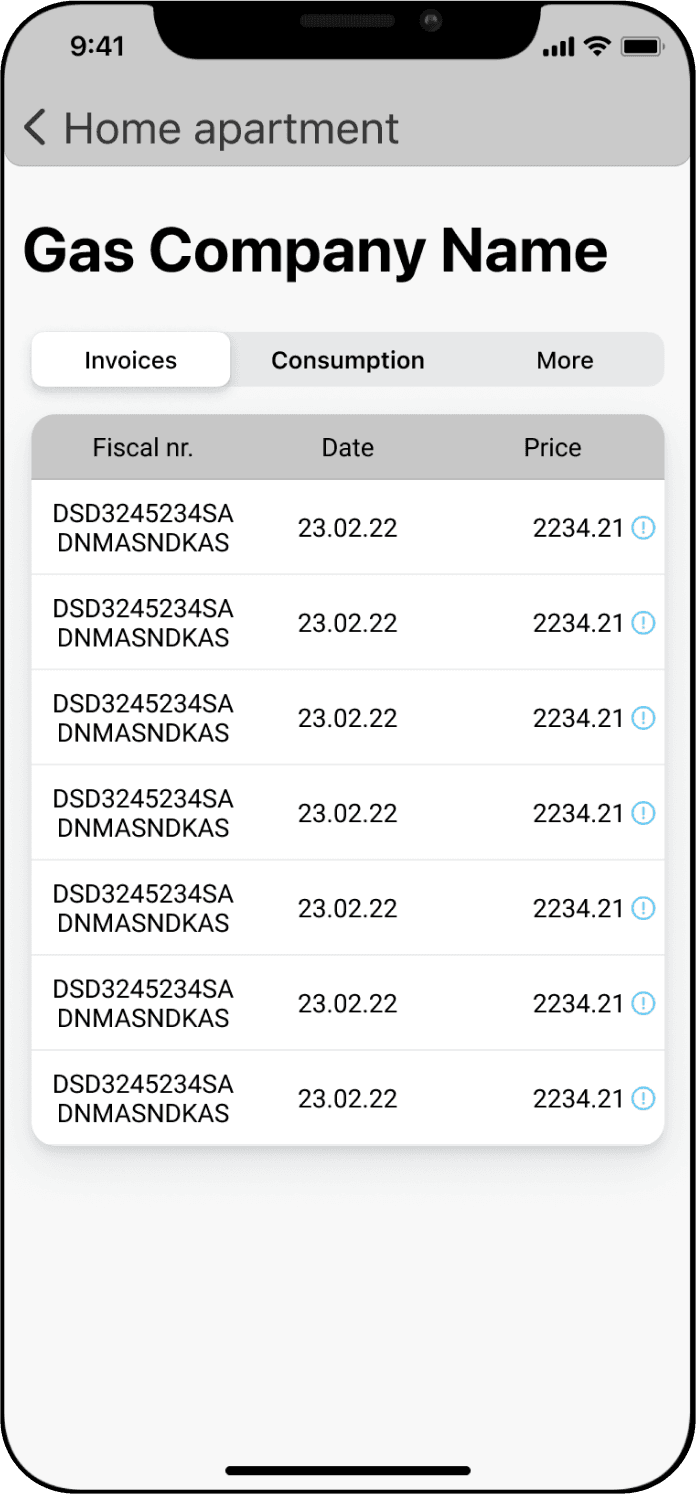
Task: Tap the 2234.21 price in fifth row
Action: [578, 908]
